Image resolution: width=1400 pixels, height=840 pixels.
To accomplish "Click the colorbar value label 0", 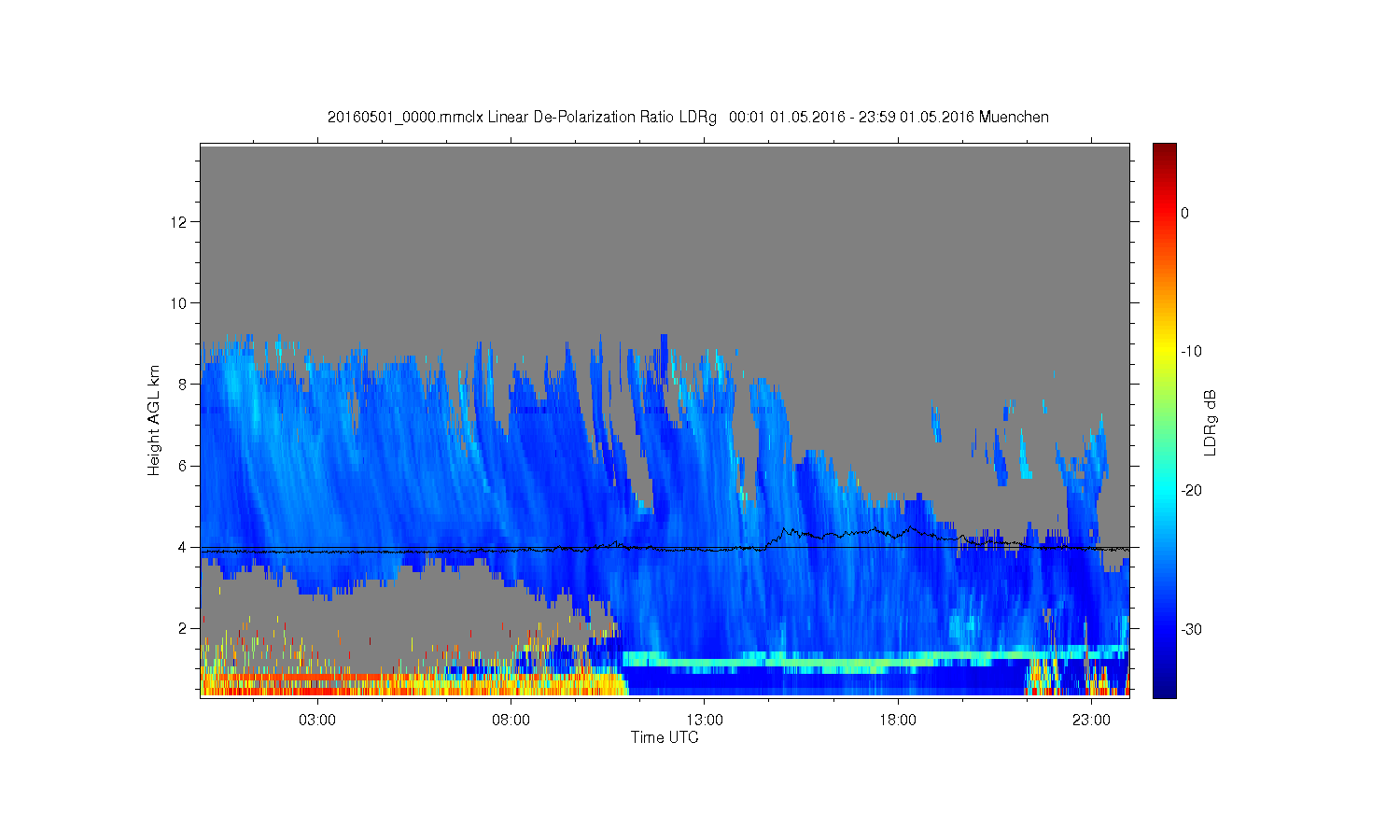I will [x=1185, y=213].
